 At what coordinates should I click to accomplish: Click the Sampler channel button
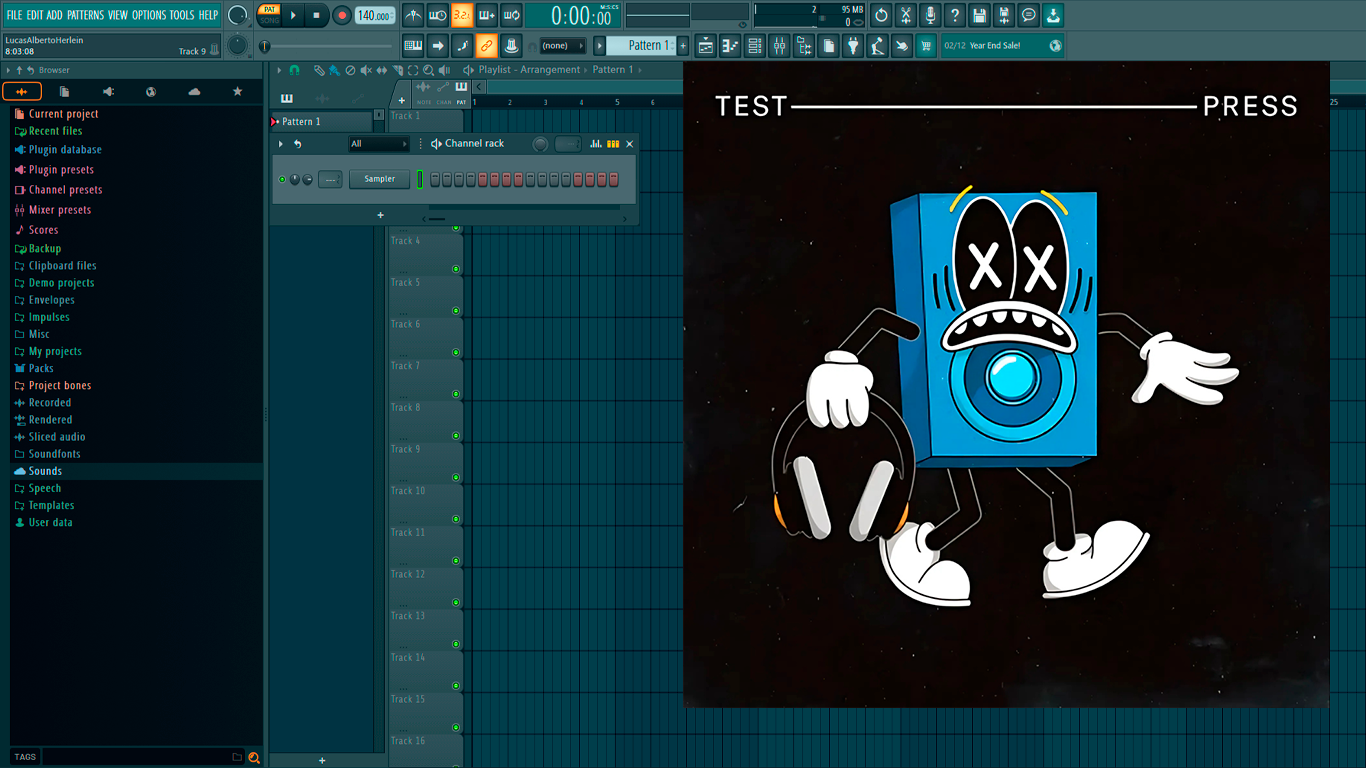(380, 180)
